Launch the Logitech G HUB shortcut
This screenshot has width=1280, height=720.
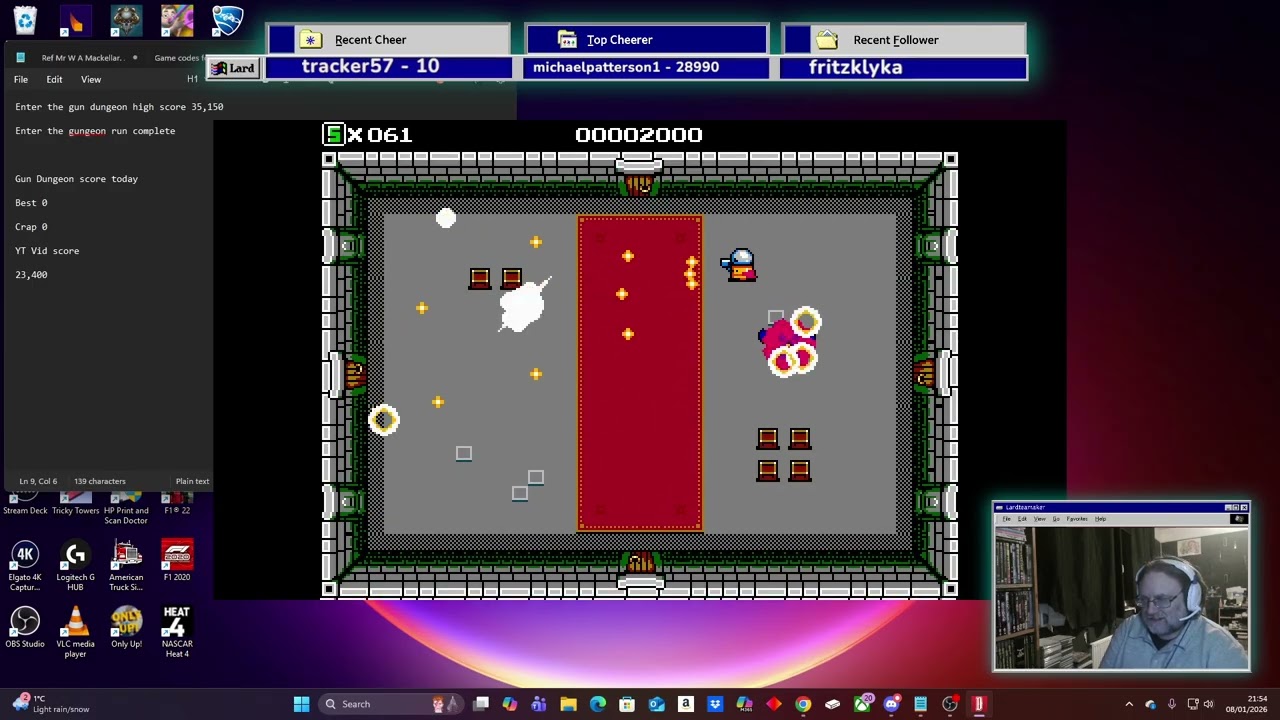pyautogui.click(x=75, y=566)
